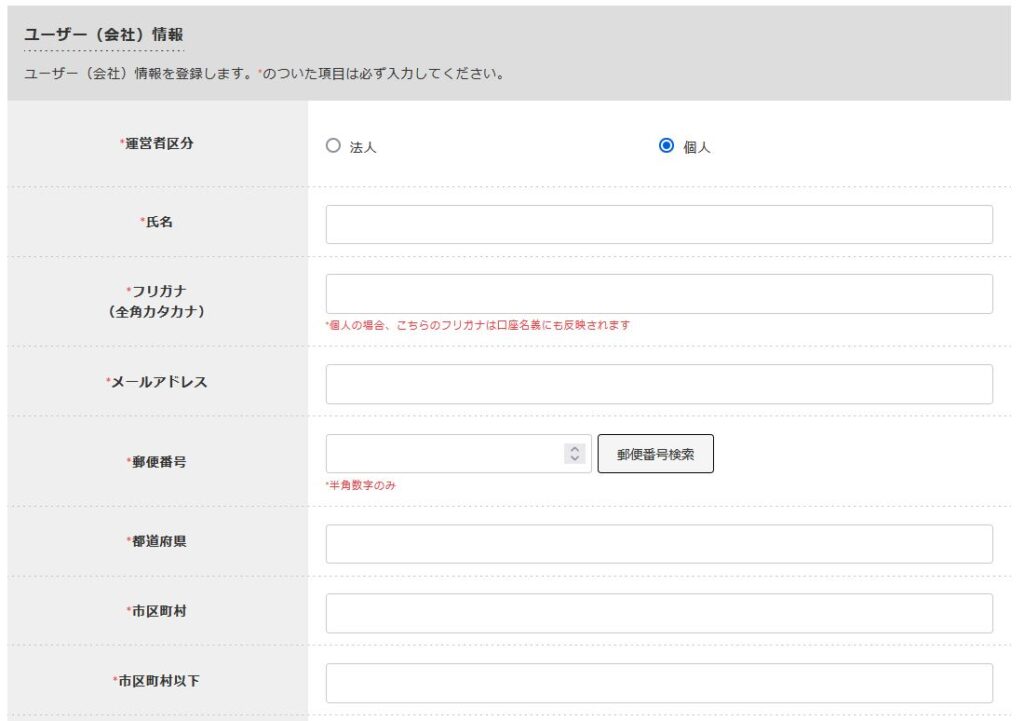The height and width of the screenshot is (721, 1024).
Task: Click the 氏名 text input field
Action: pos(659,225)
